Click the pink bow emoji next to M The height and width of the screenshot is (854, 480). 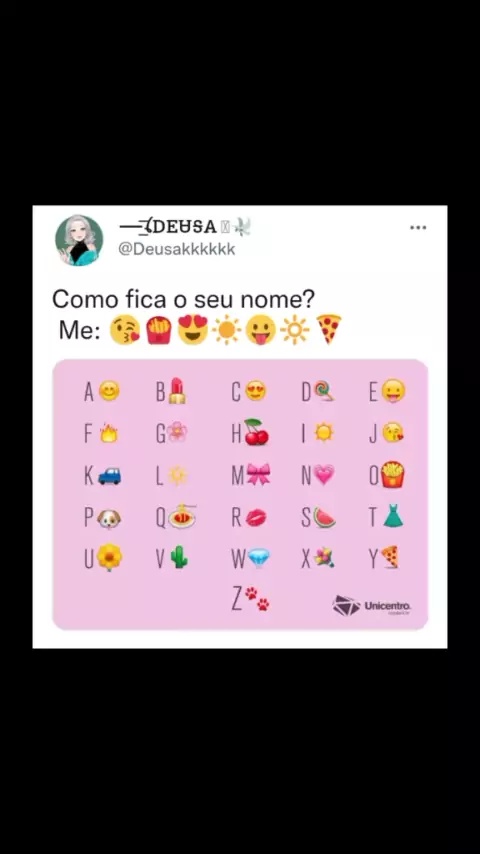258,474
